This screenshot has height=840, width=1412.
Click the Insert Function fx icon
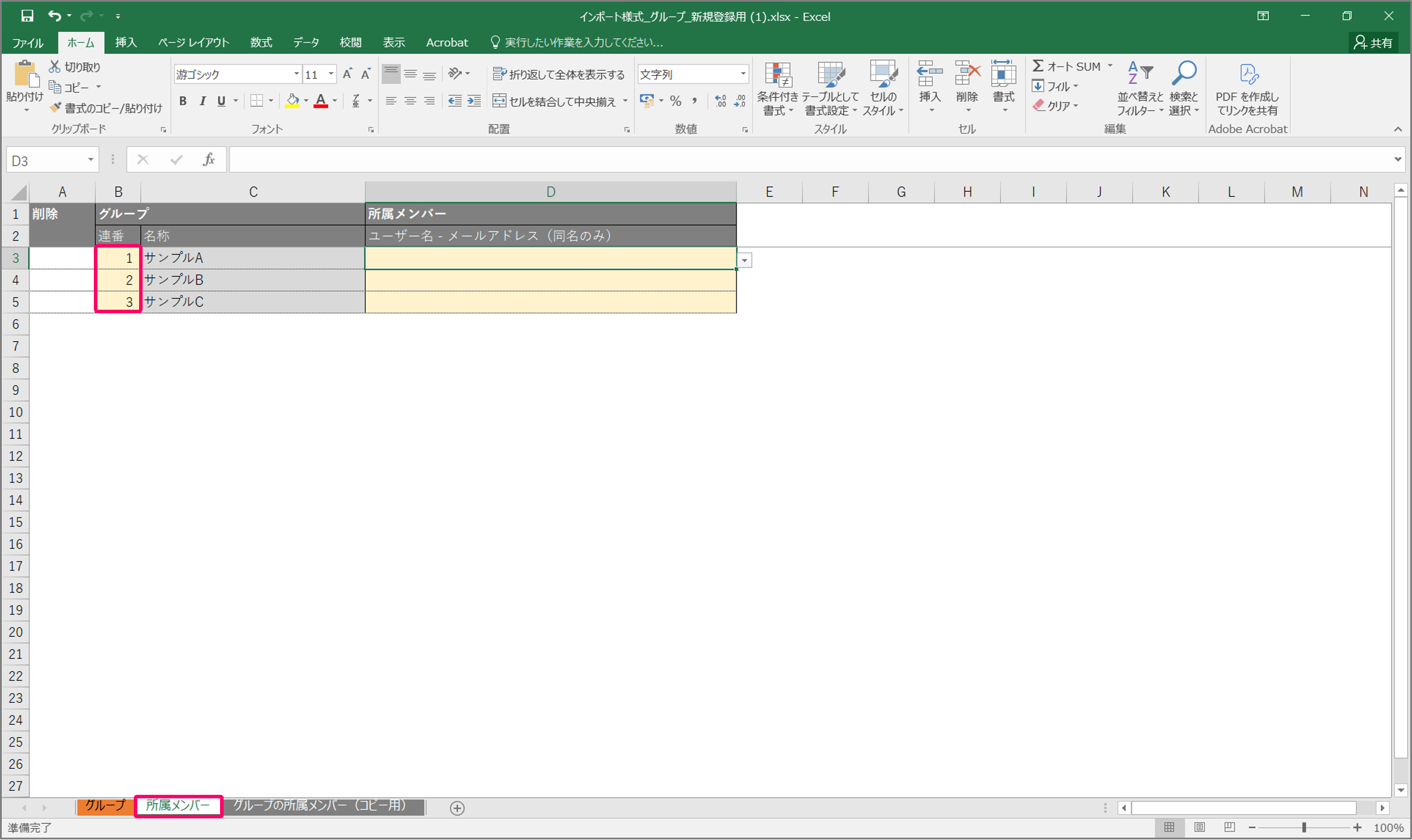[x=209, y=160]
